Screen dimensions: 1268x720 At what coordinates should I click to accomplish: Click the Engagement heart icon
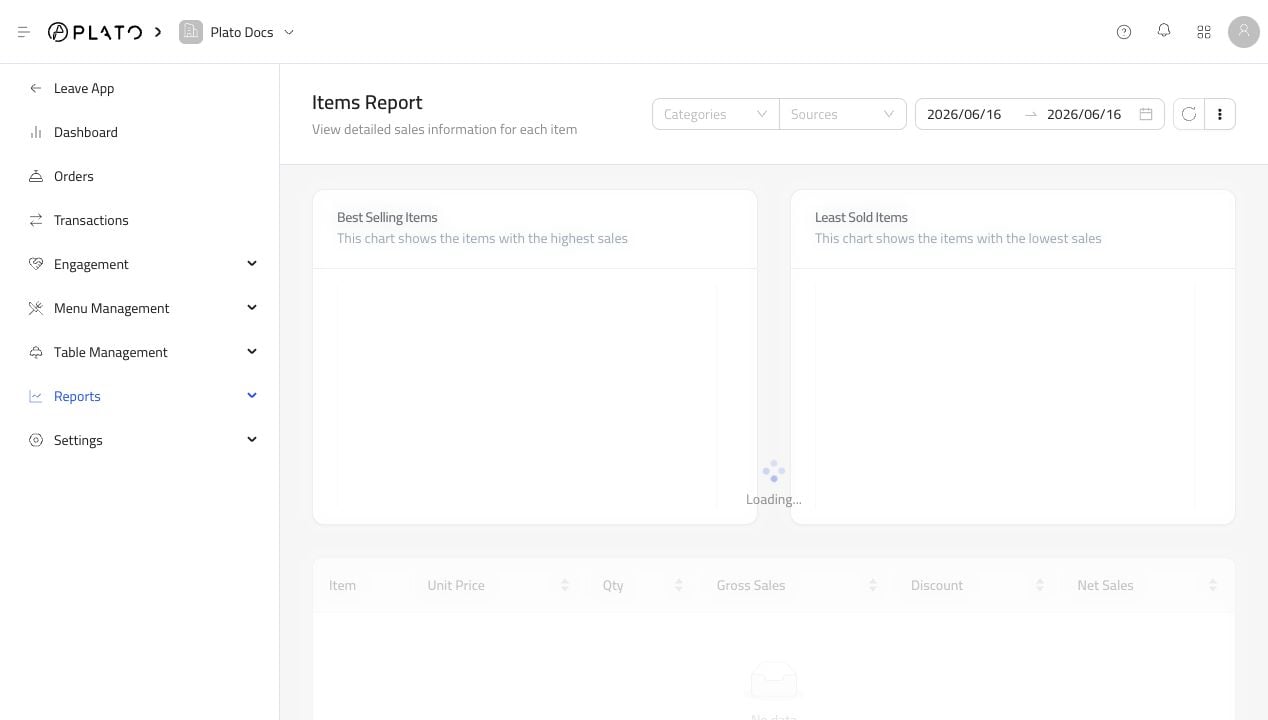click(x=36, y=264)
